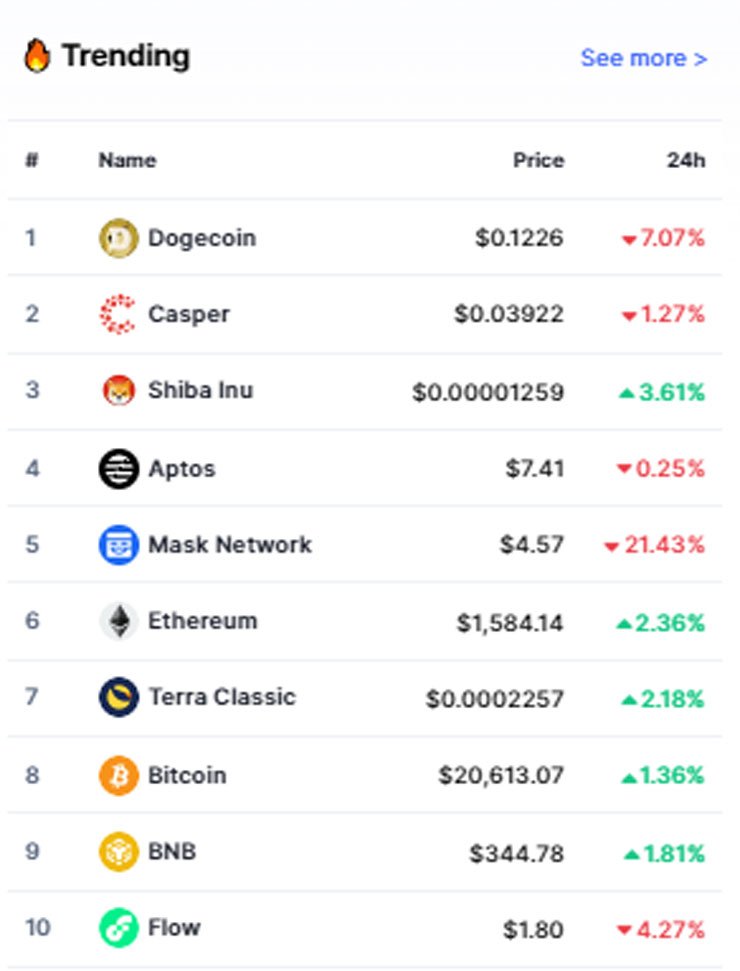Click the red Casper logo icon
Viewport: 740px width, 971px height.
click(x=118, y=315)
